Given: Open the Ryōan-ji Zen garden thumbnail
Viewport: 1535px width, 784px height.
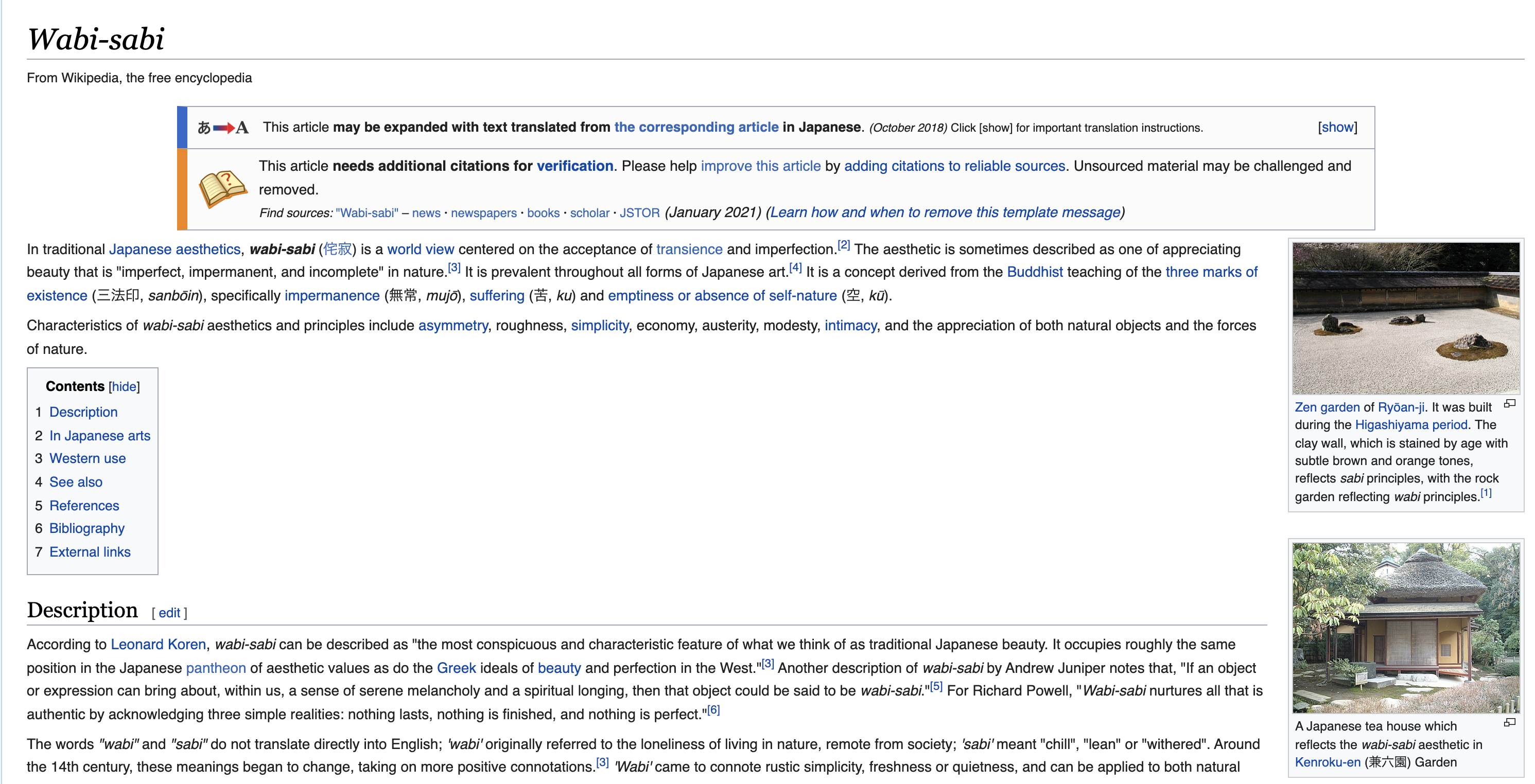Looking at the screenshot, I should [x=1405, y=317].
